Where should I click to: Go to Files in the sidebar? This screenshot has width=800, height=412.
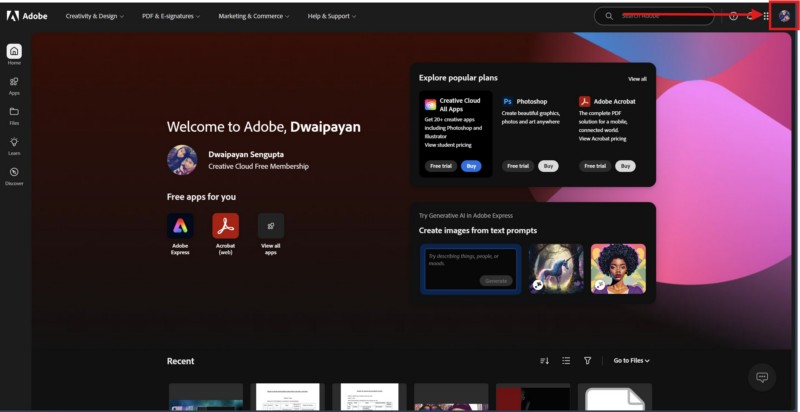14,114
